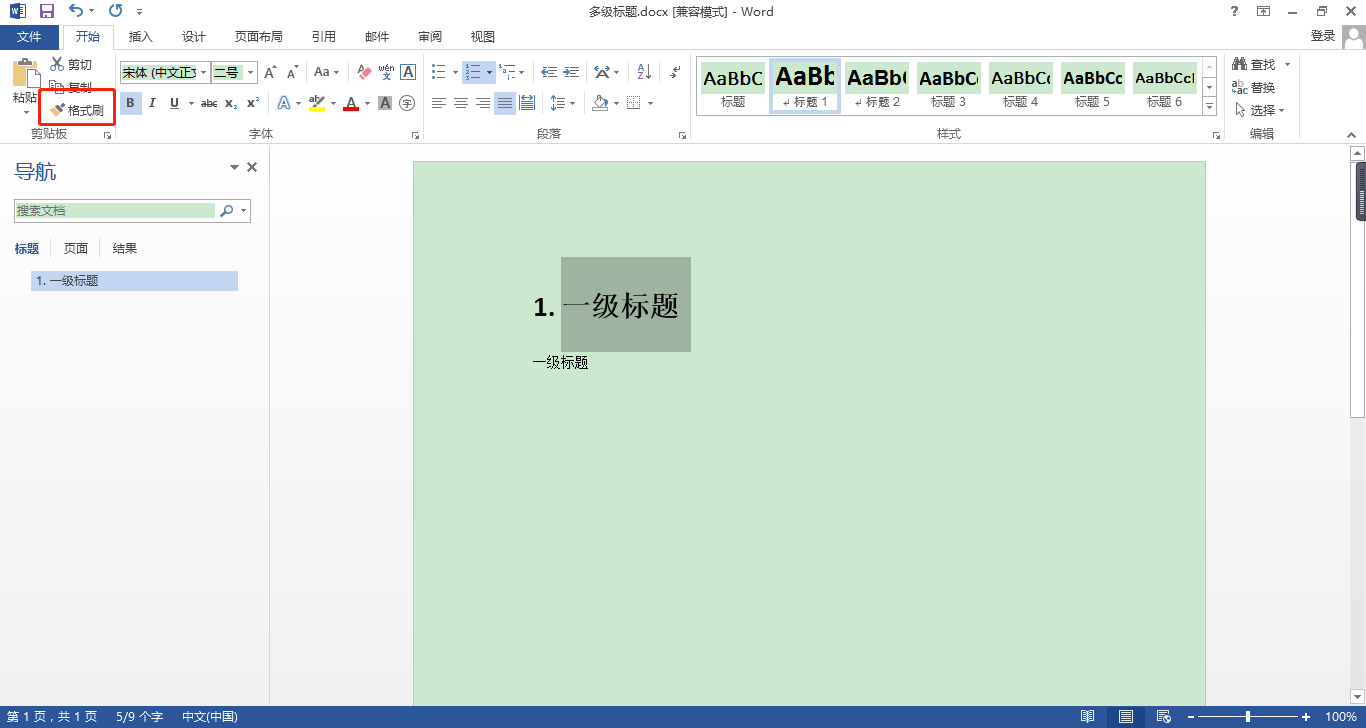Click the Phonetic Guide wén icon
Viewport: 1366px width, 728px height.
coord(386,73)
